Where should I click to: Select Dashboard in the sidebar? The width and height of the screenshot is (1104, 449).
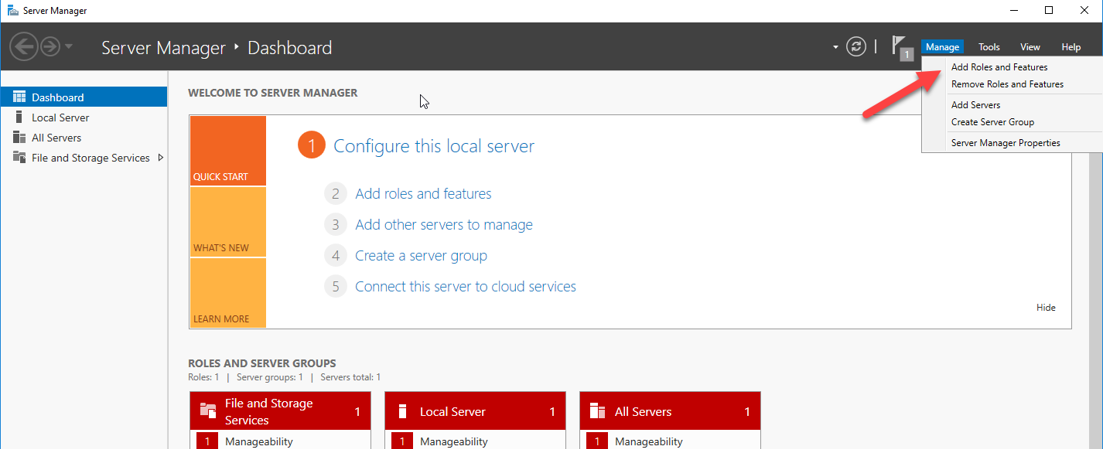click(x=84, y=97)
